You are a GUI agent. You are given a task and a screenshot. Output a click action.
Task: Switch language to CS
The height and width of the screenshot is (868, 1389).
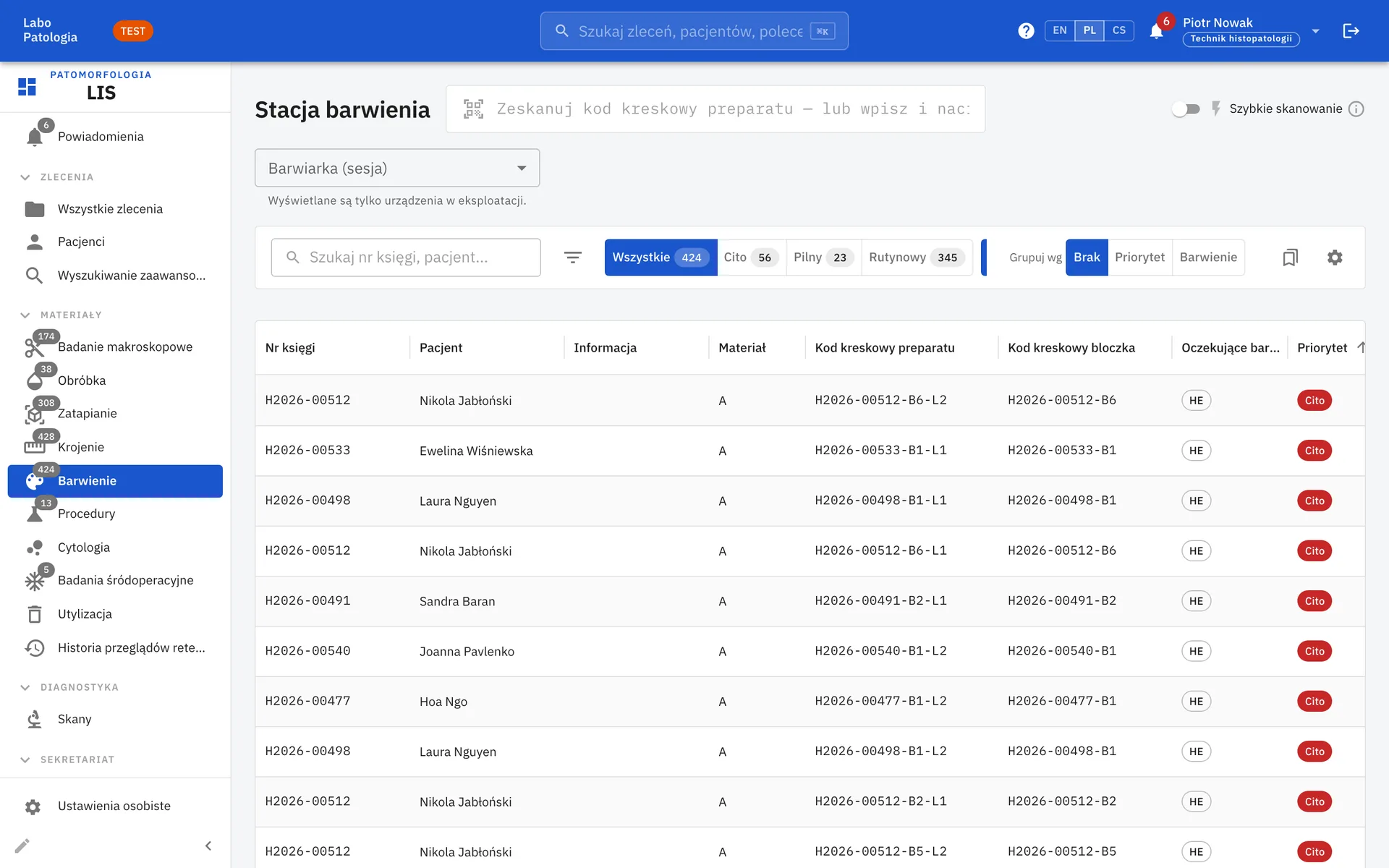1118,30
